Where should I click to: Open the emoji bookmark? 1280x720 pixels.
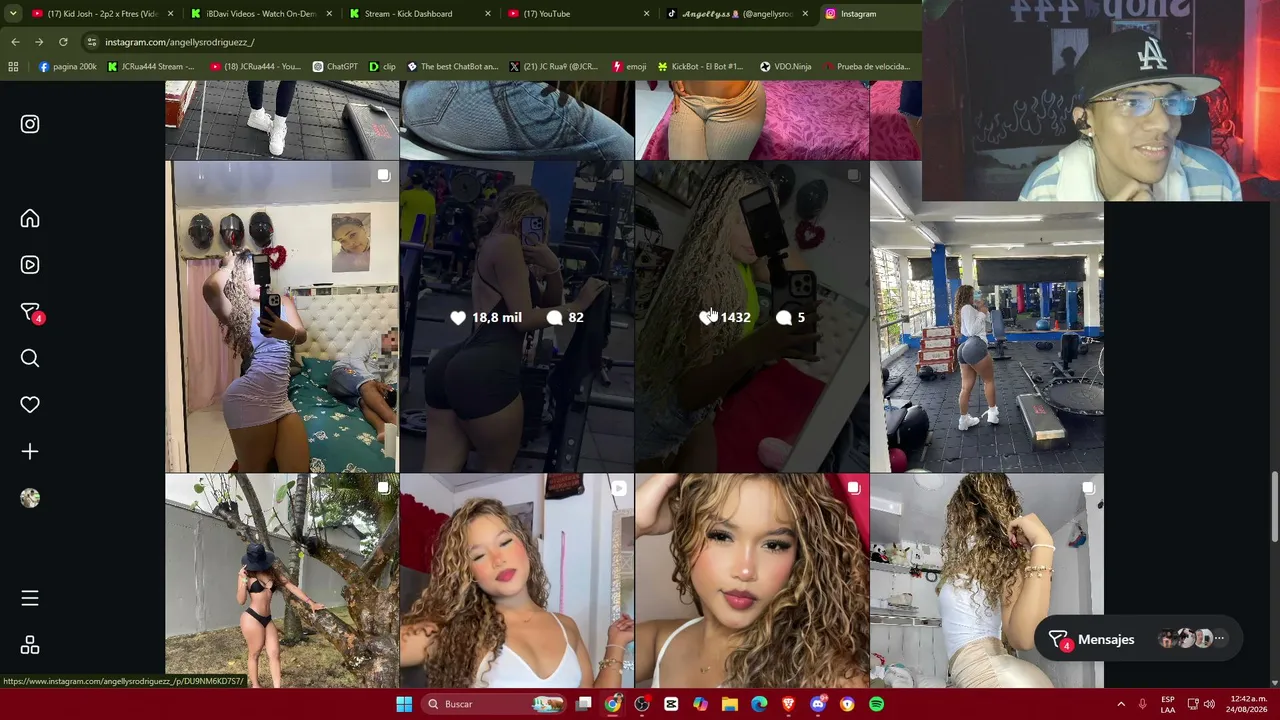[x=630, y=67]
